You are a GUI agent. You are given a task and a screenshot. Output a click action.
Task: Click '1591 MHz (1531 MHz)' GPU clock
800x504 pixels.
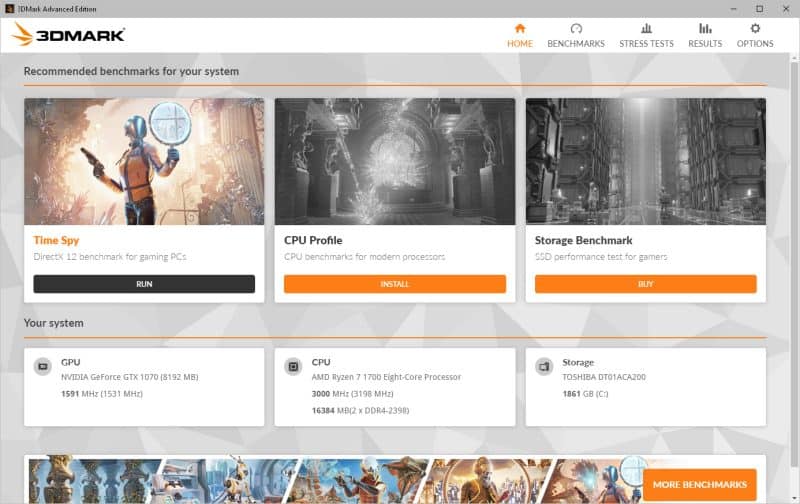[x=102, y=394]
